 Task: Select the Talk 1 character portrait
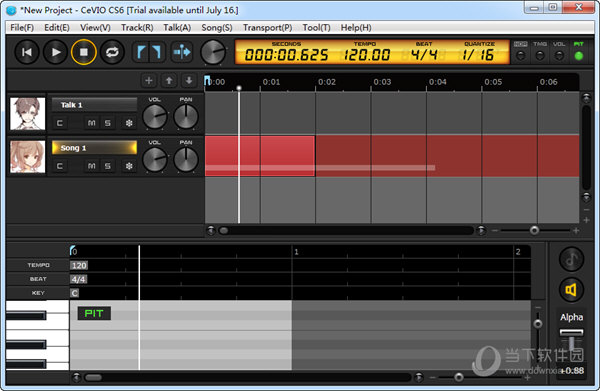(27, 114)
